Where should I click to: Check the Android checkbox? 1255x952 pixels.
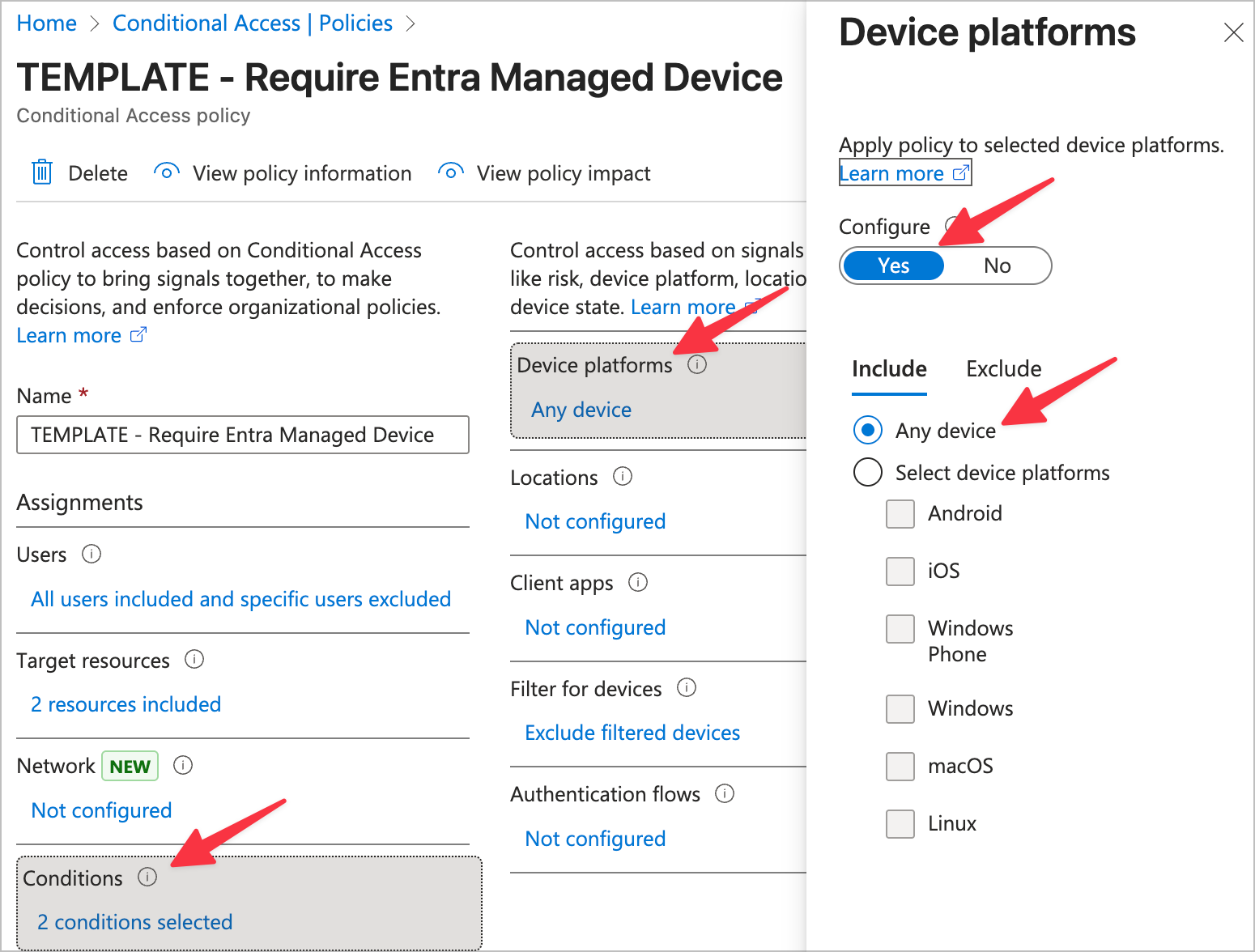[x=900, y=514]
